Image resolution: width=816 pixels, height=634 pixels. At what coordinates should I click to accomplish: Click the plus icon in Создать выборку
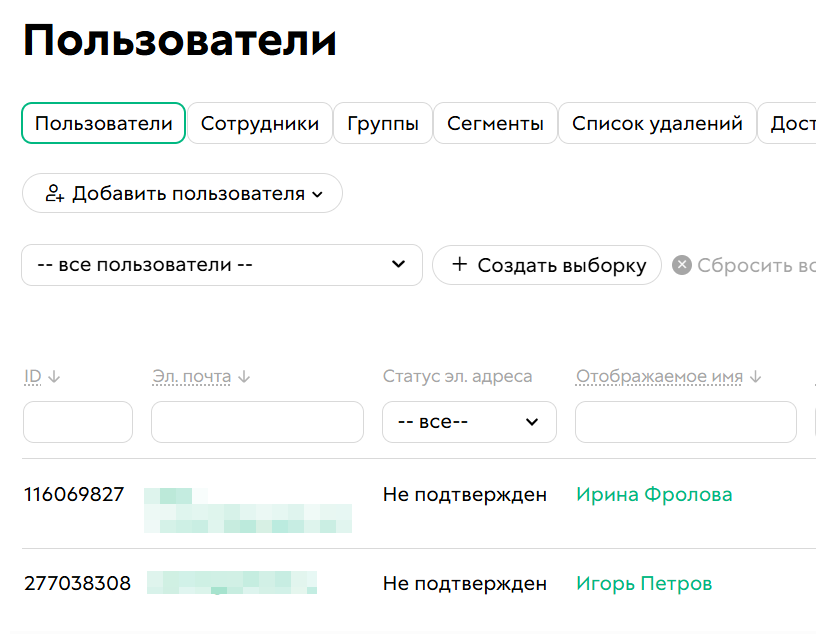coord(460,265)
